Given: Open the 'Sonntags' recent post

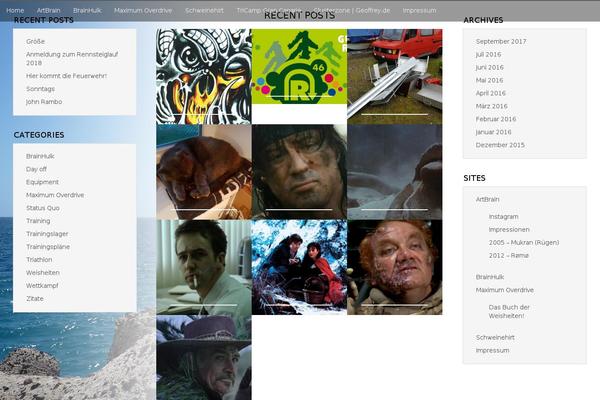Looking at the screenshot, I should [40, 89].
